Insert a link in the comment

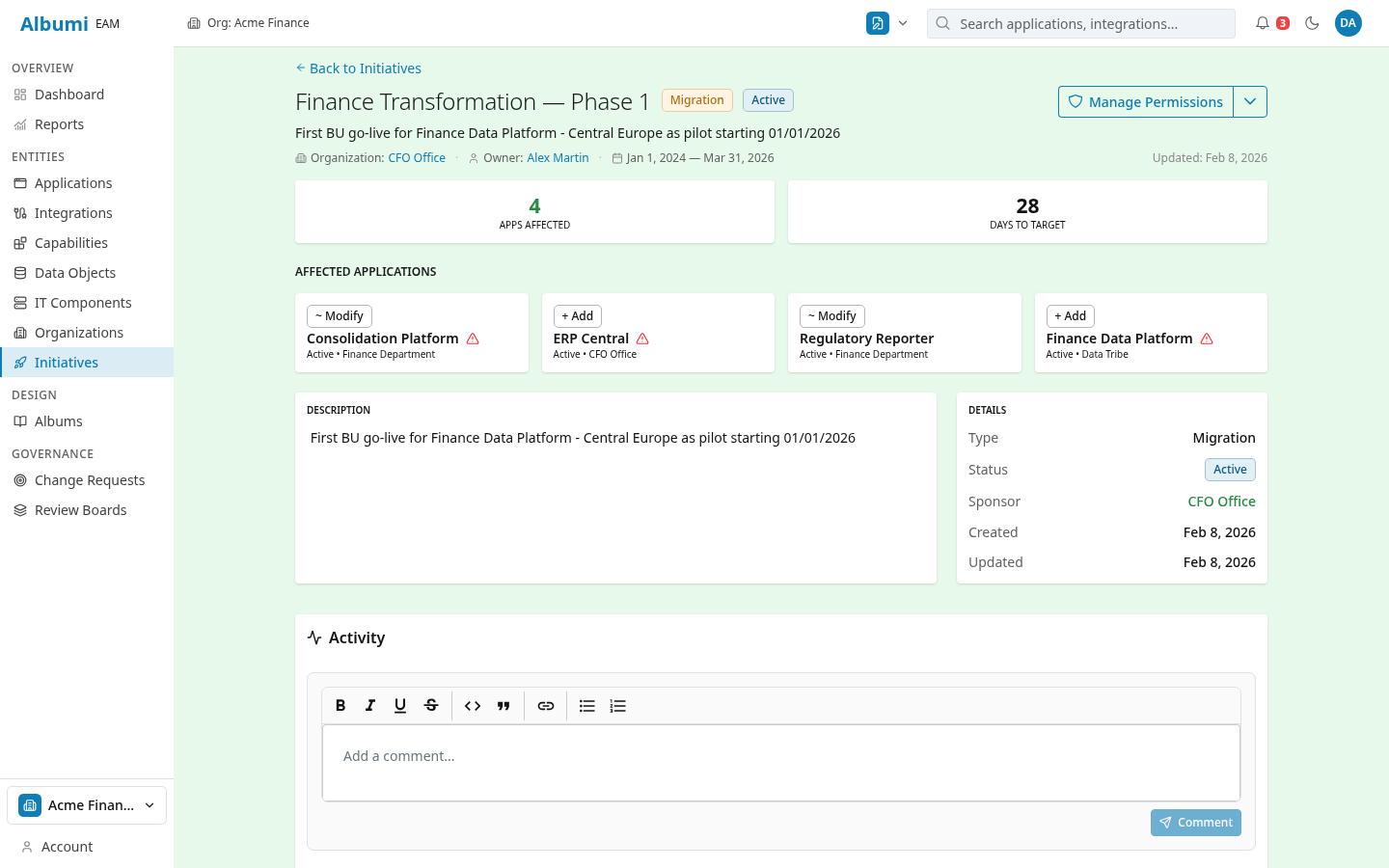[x=546, y=706]
